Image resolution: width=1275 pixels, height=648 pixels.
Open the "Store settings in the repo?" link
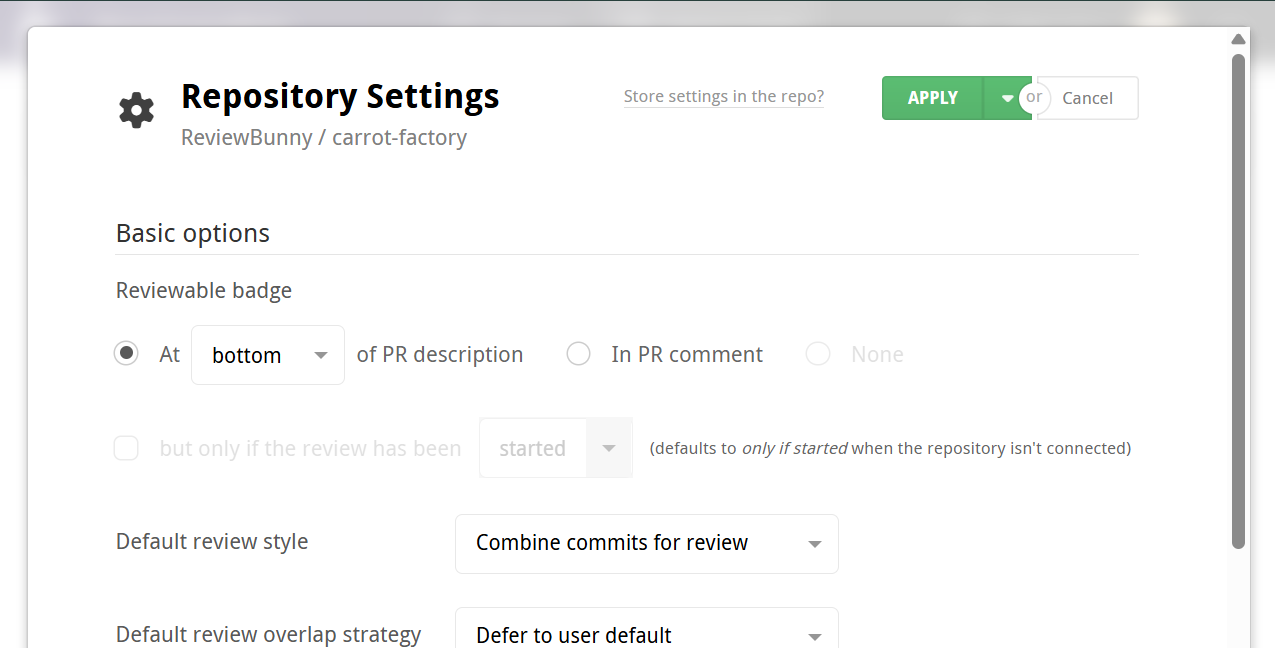point(723,96)
